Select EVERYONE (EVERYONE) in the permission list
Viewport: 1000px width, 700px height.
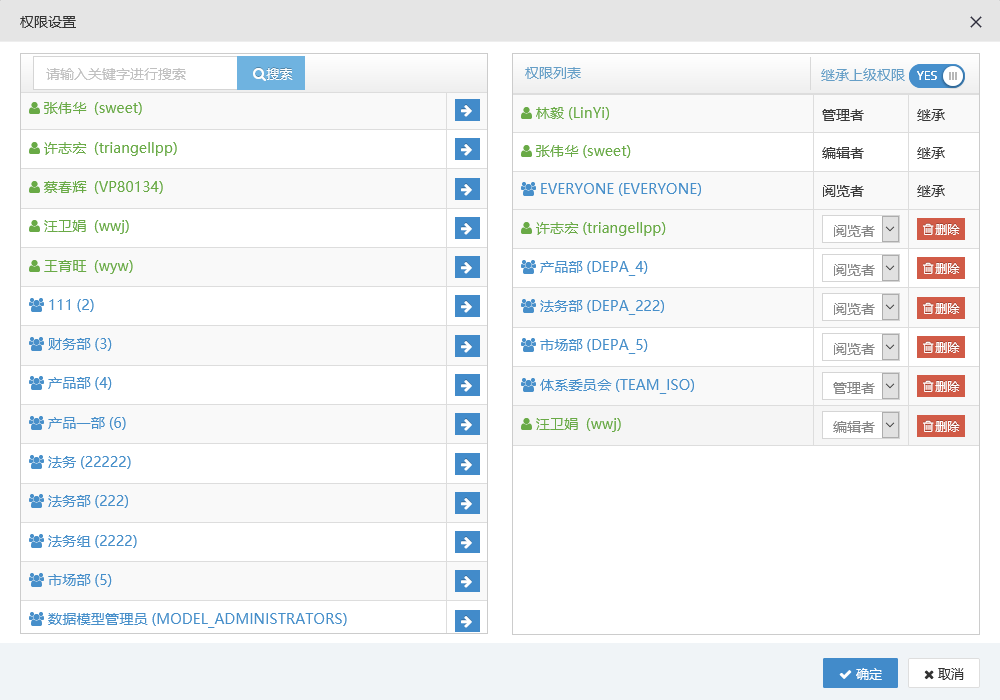620,189
